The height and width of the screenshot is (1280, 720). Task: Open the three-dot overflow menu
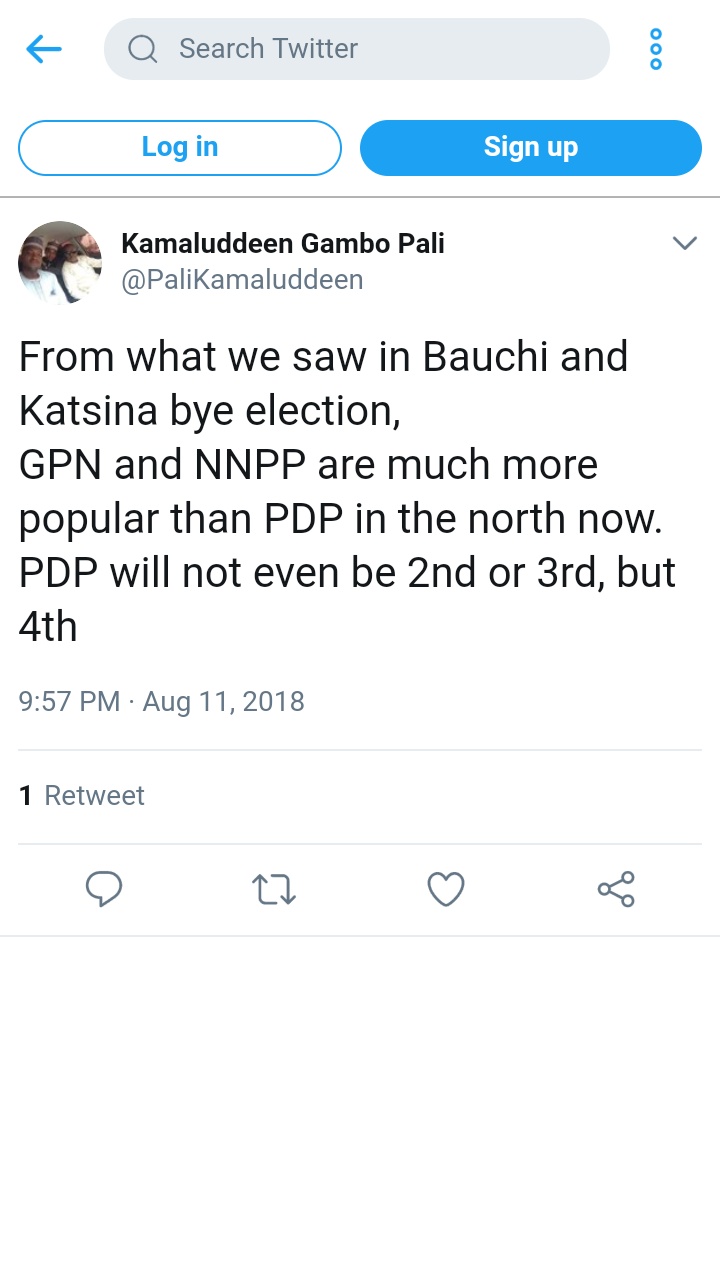[x=656, y=49]
